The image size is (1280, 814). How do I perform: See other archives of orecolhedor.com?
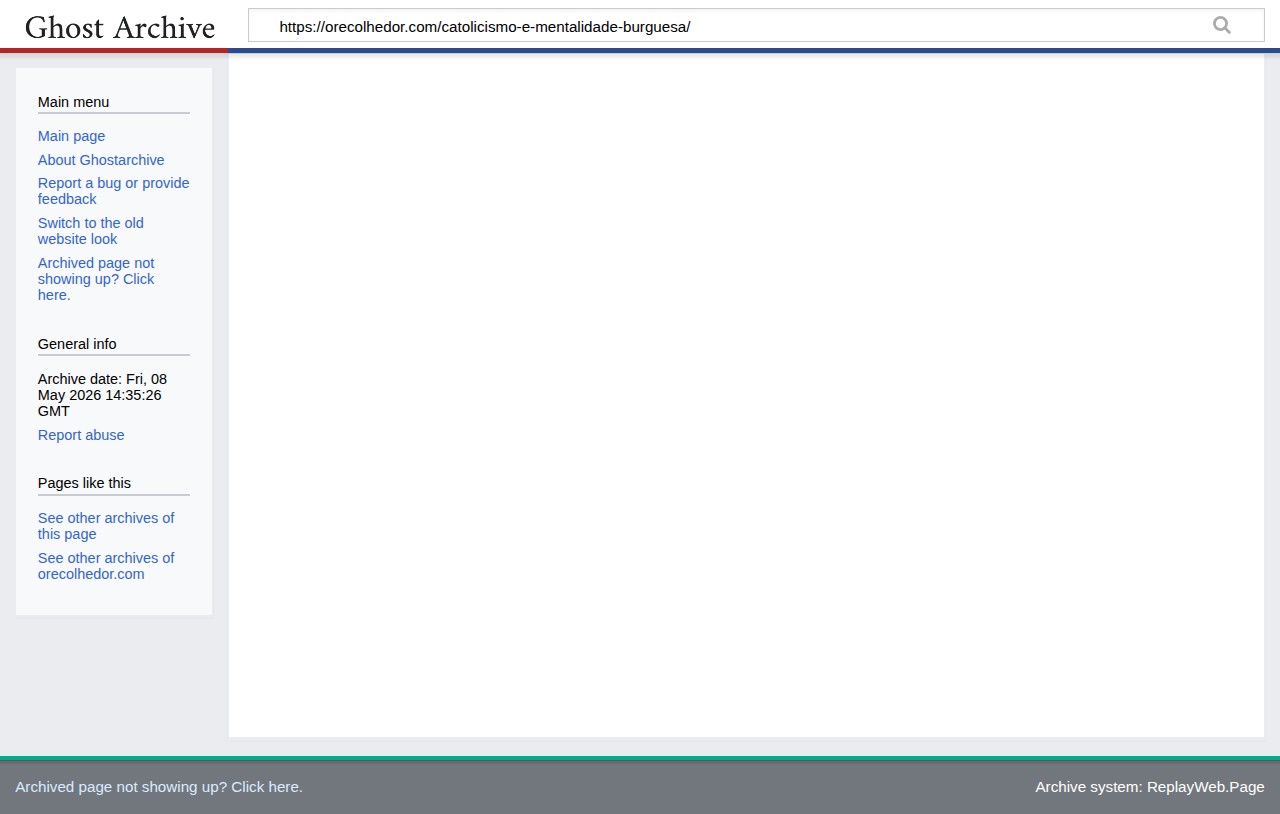(106, 566)
